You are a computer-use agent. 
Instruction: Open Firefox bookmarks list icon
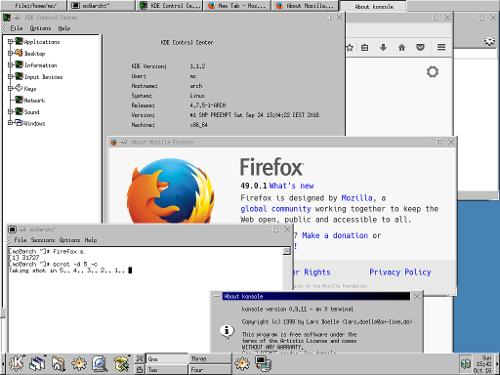(365, 48)
